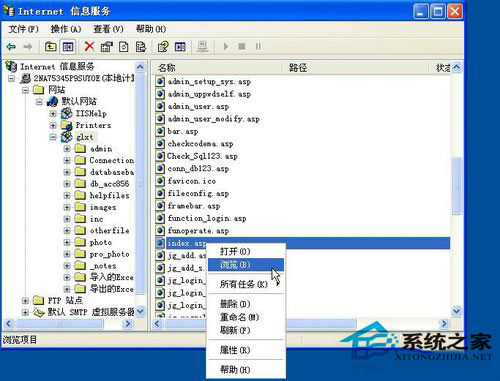Expand the images folder node
Image resolution: width=500 pixels, height=381 pixels.
67,207
